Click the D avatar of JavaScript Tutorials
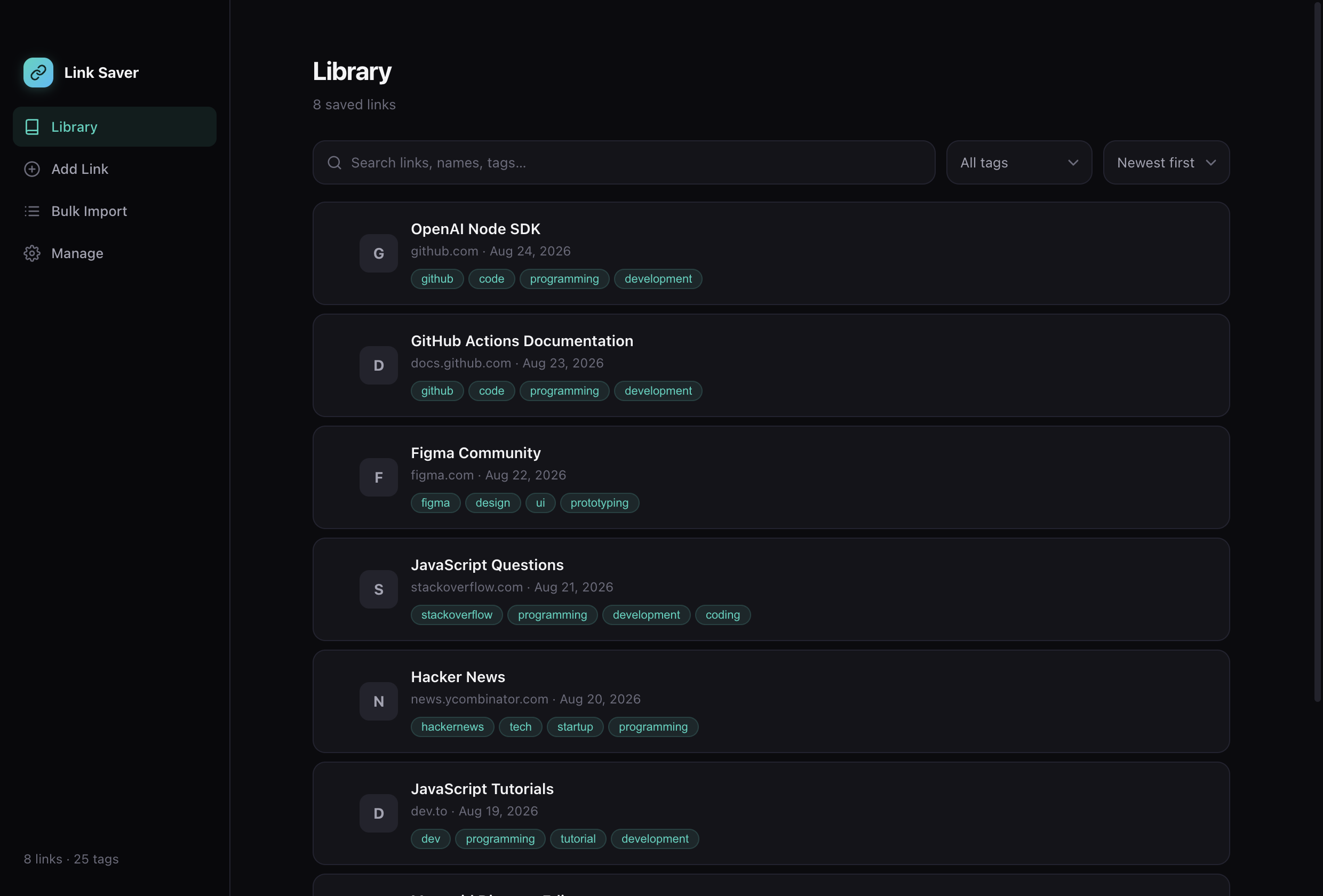Image resolution: width=1323 pixels, height=896 pixels. tap(379, 813)
